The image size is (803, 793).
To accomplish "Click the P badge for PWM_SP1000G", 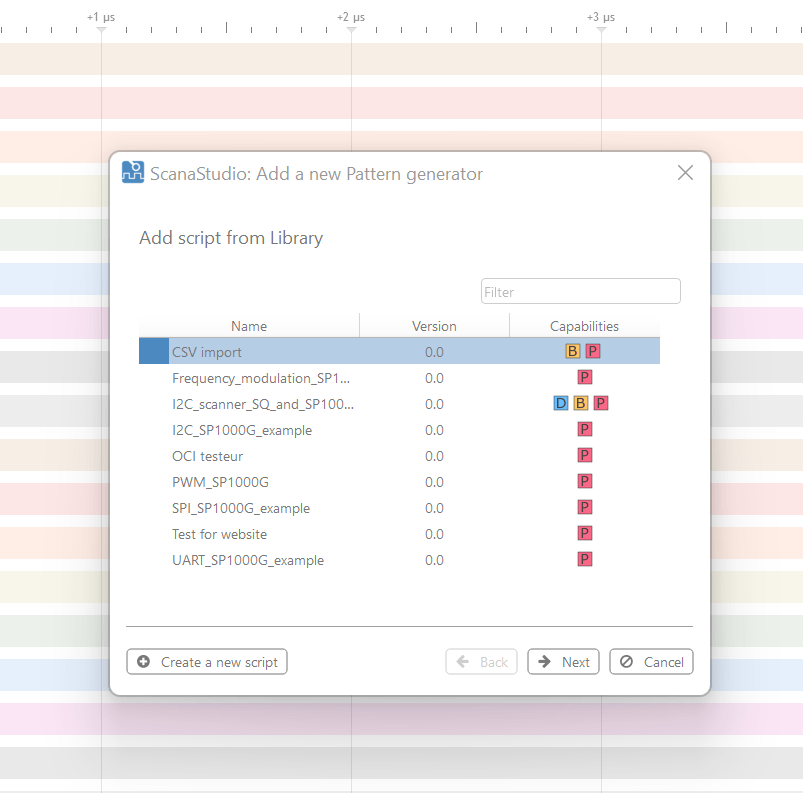I will (x=585, y=481).
